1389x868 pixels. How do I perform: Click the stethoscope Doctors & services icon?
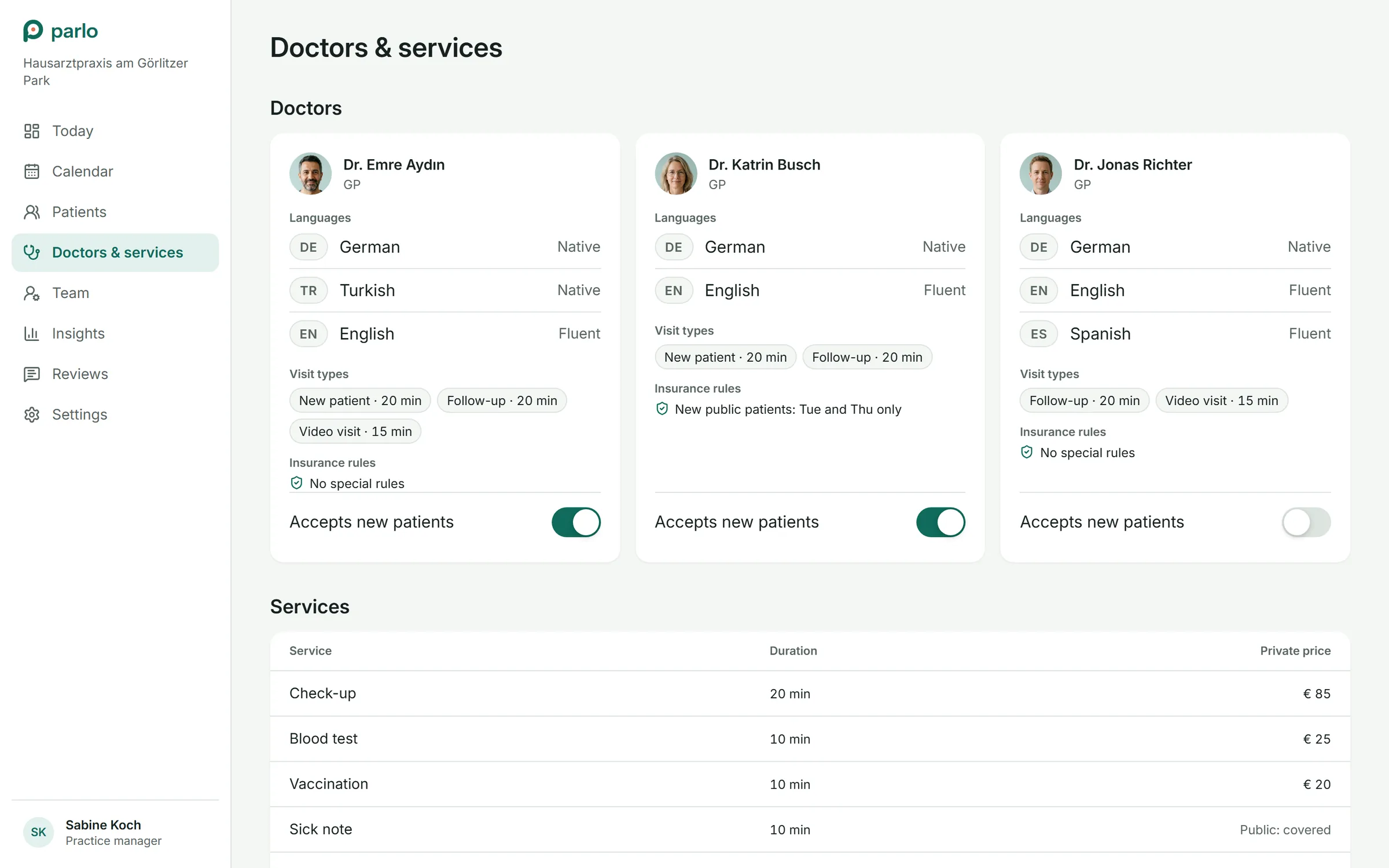click(32, 253)
